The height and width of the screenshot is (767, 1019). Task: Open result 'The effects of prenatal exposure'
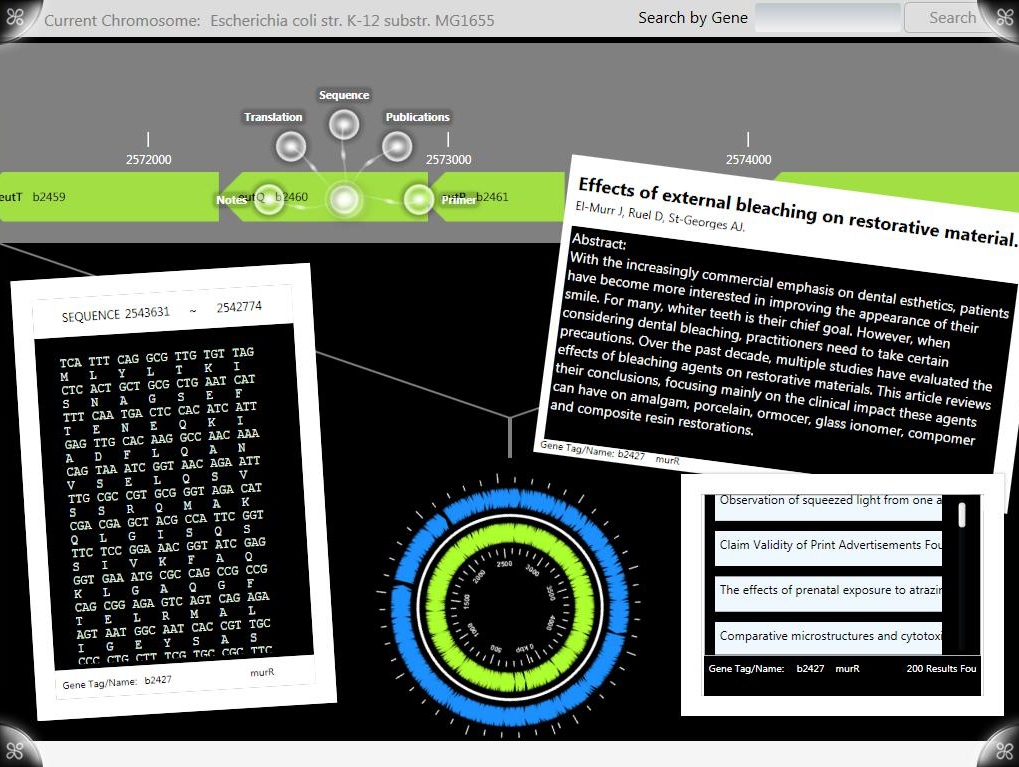point(828,593)
